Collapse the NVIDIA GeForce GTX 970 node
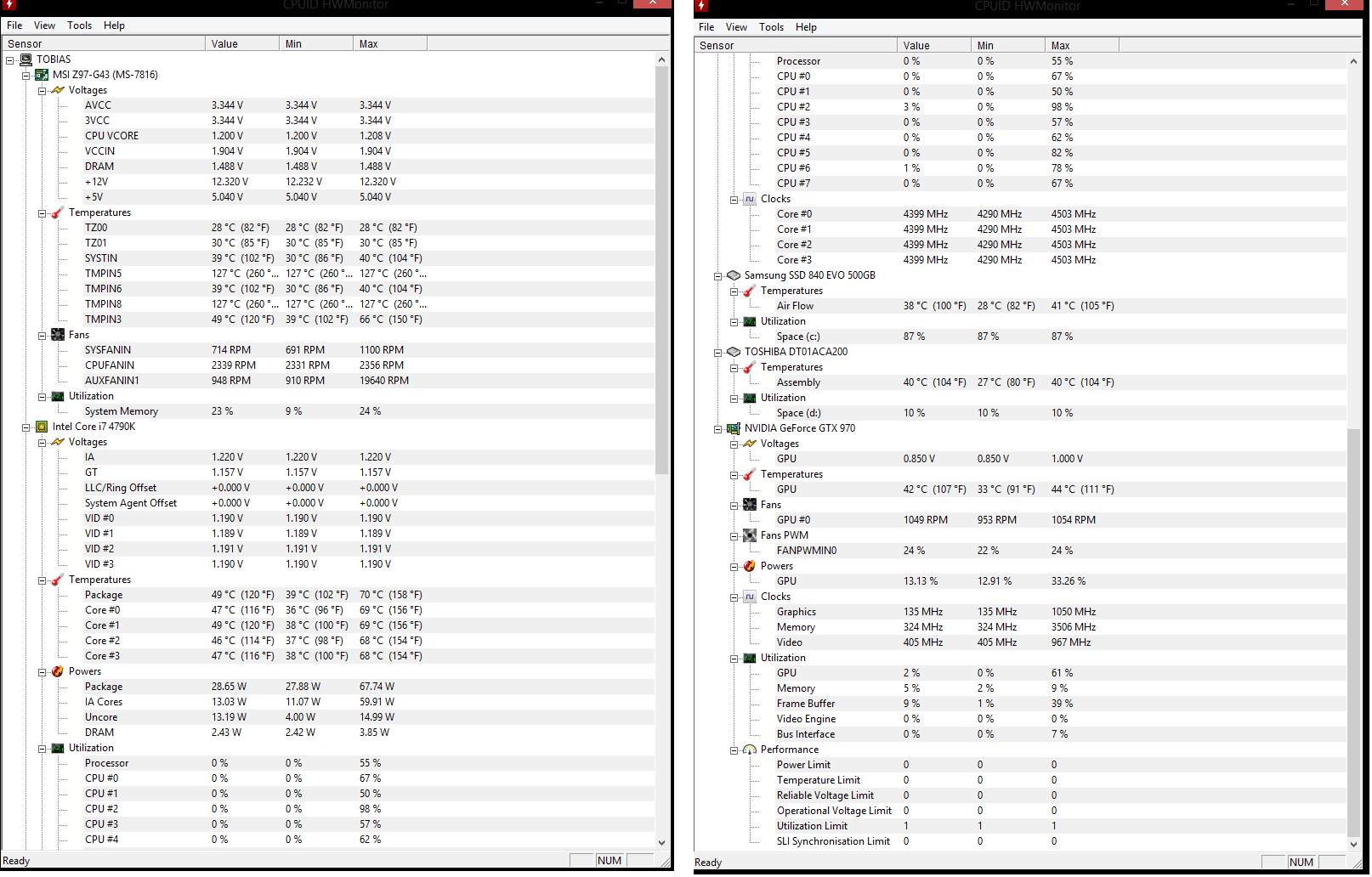Viewport: 1372px width, 877px height. (x=718, y=429)
